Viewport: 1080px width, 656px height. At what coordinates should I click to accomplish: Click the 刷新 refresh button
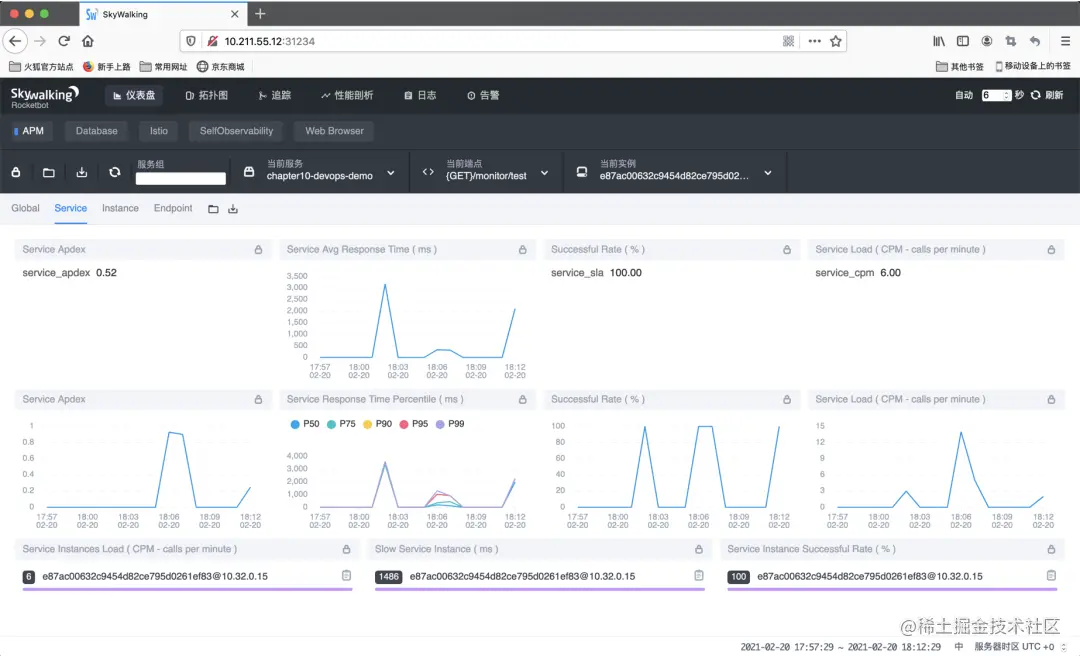1047,95
